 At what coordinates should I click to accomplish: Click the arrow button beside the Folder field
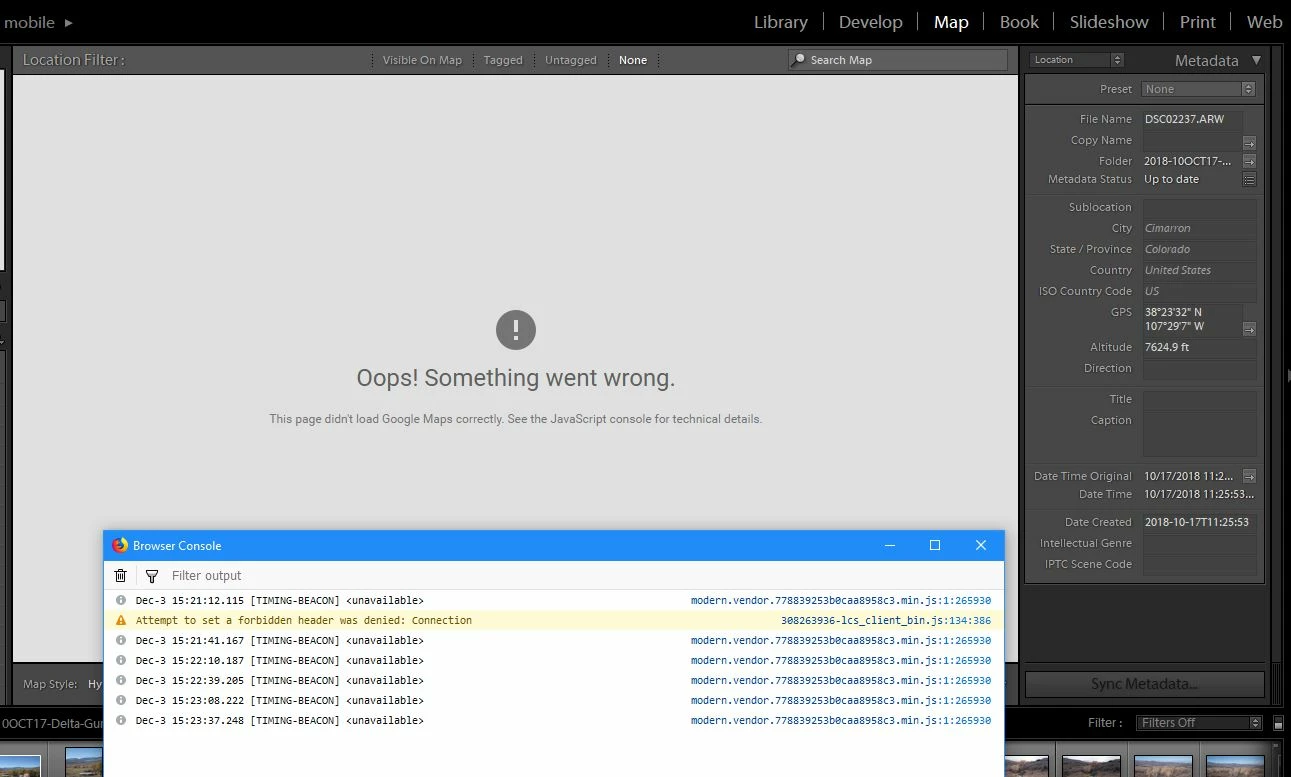[x=1249, y=161]
